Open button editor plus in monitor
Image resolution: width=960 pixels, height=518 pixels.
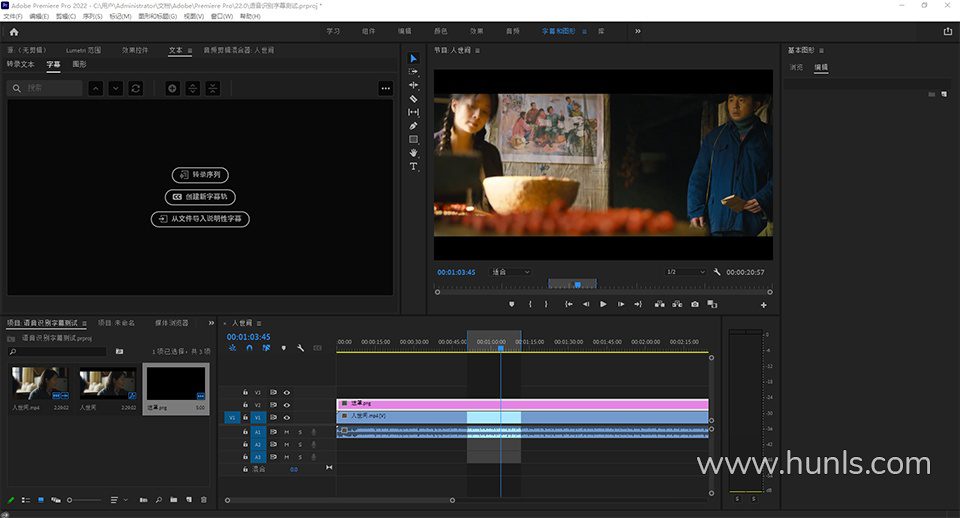click(x=763, y=305)
